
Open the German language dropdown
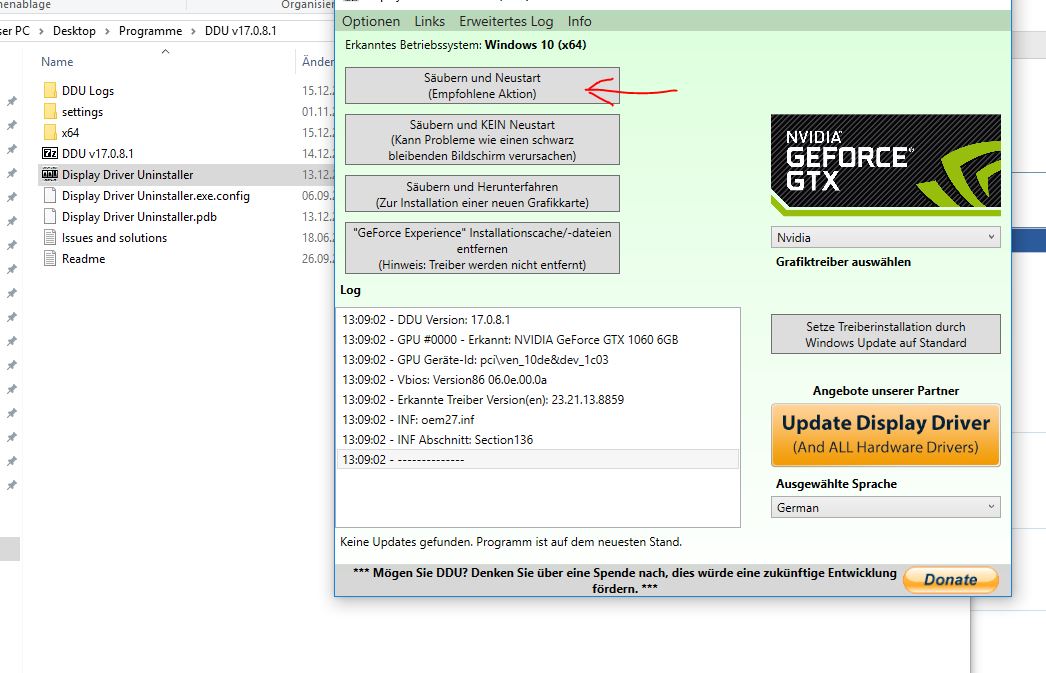885,508
